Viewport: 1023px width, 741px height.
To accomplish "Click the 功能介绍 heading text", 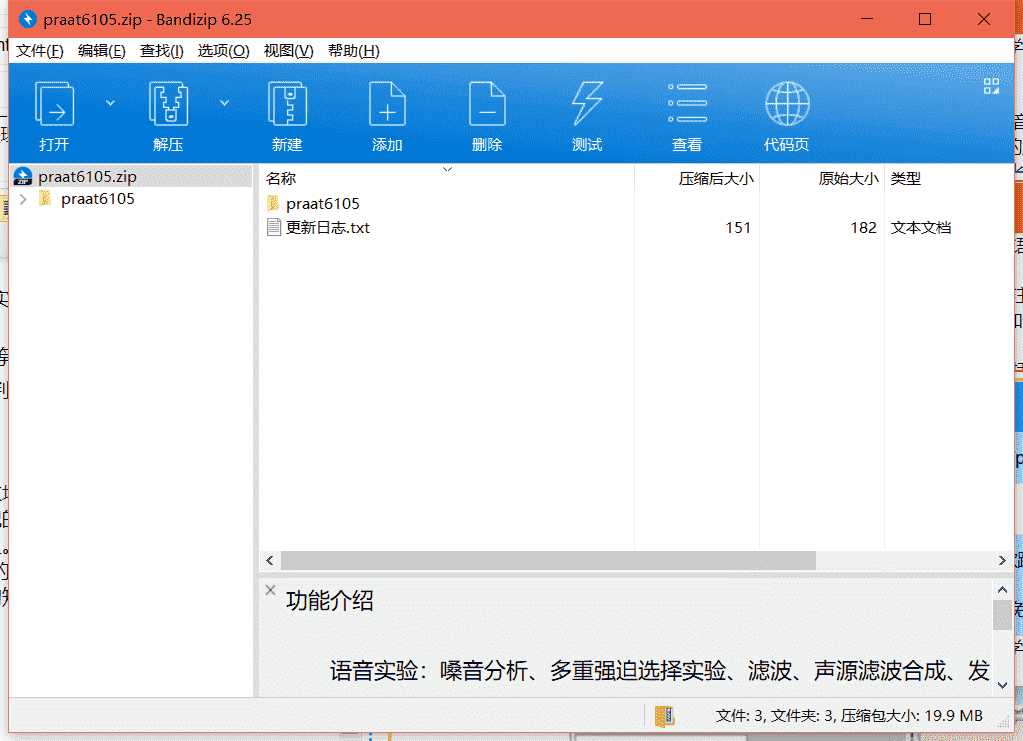I will pos(329,601).
